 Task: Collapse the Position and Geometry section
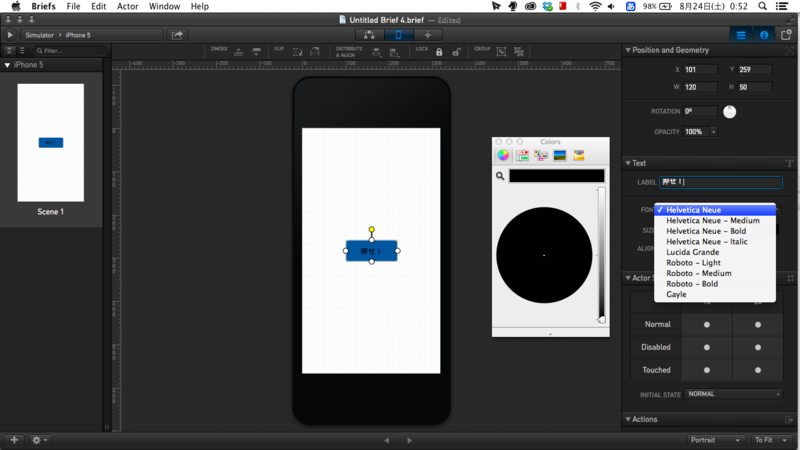628,50
